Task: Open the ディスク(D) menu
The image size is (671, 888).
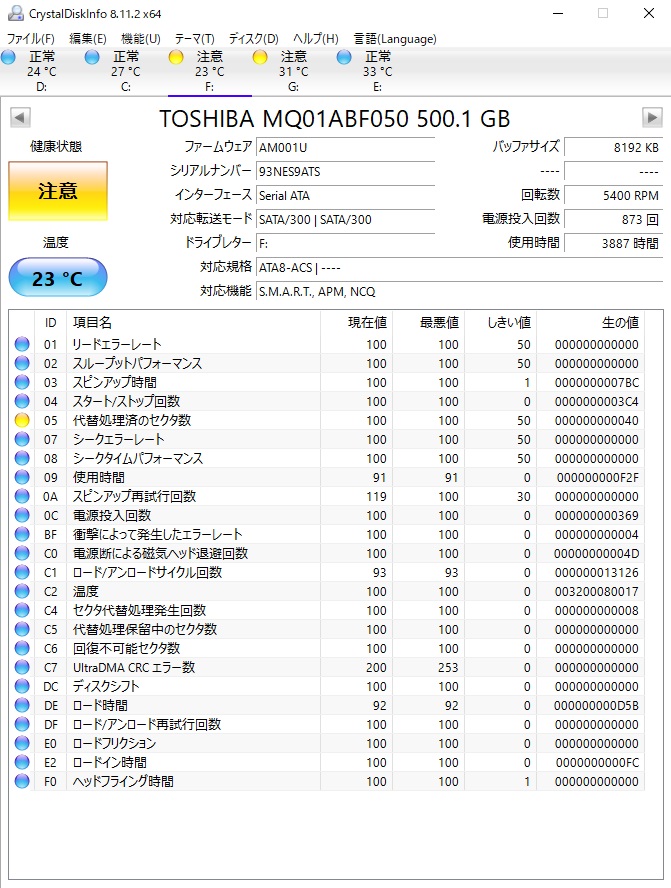Action: [254, 39]
